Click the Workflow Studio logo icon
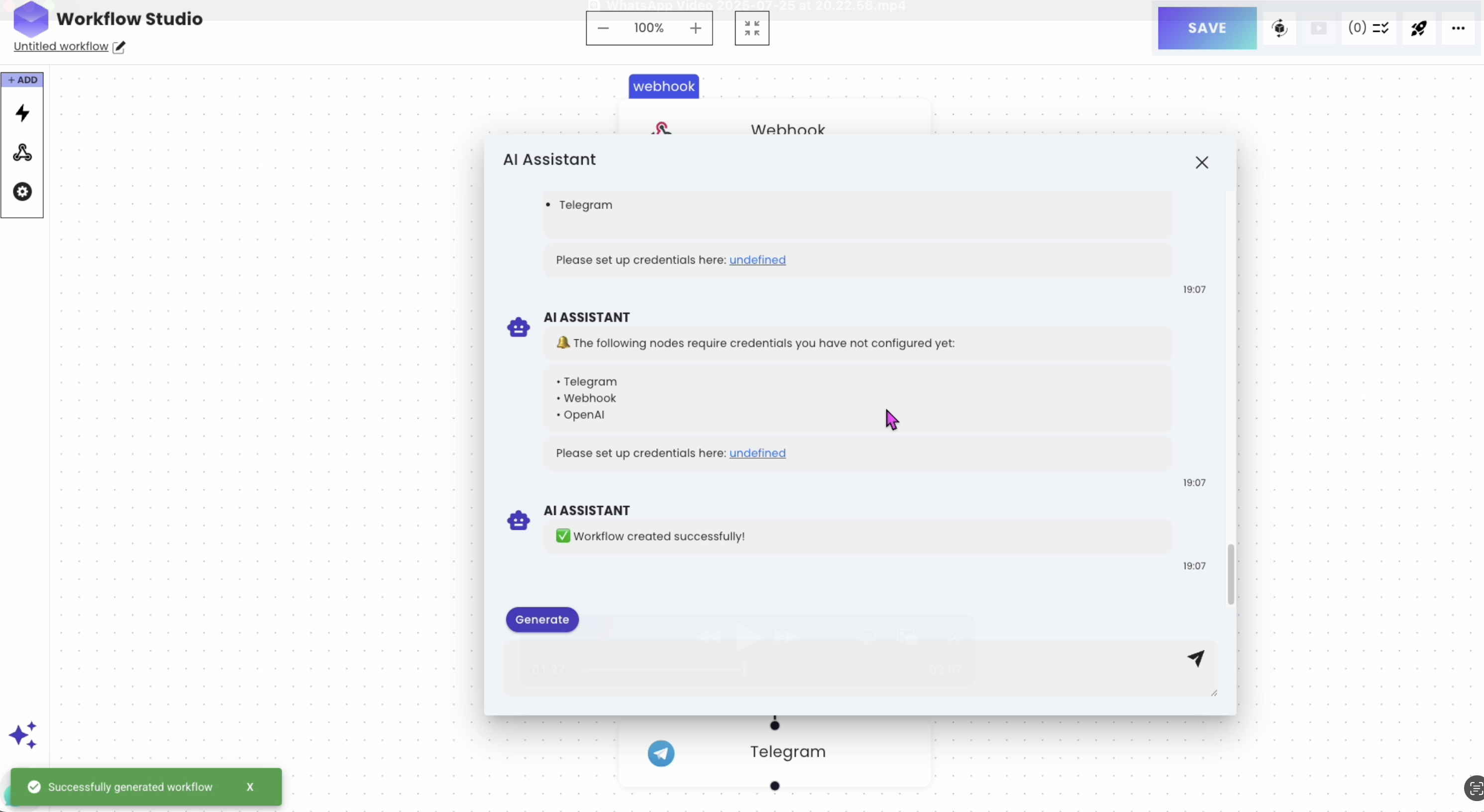Viewport: 1484px width, 812px height. click(x=30, y=18)
